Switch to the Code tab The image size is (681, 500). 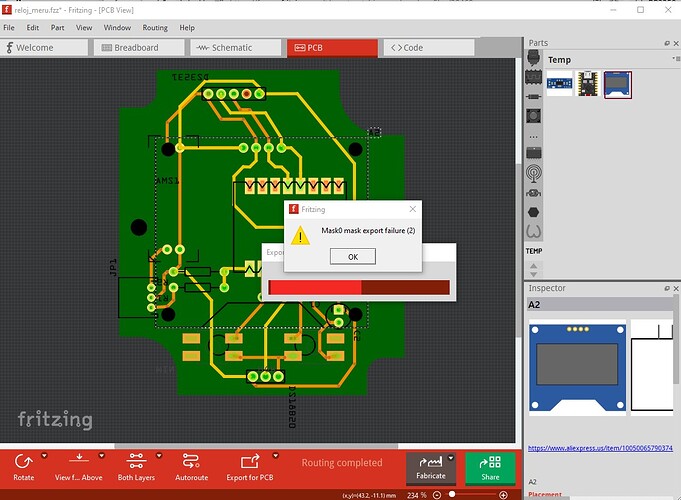[429, 47]
